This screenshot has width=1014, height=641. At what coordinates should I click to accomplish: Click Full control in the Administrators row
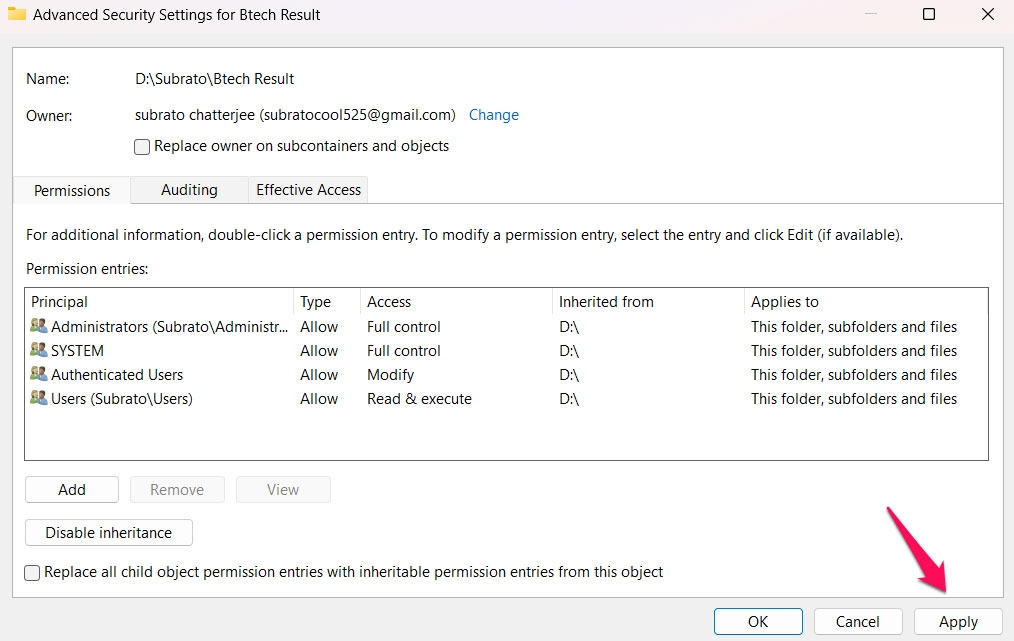(x=404, y=327)
